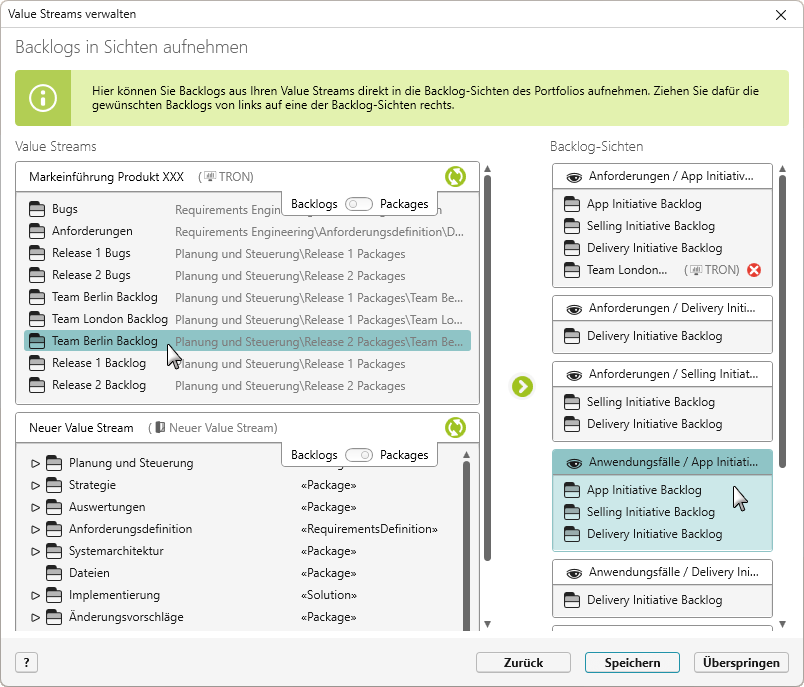Screen dimensions: 804x687
Task: Click eye icon of Anwendungsfälle / Delivery view
Action: (574, 573)
